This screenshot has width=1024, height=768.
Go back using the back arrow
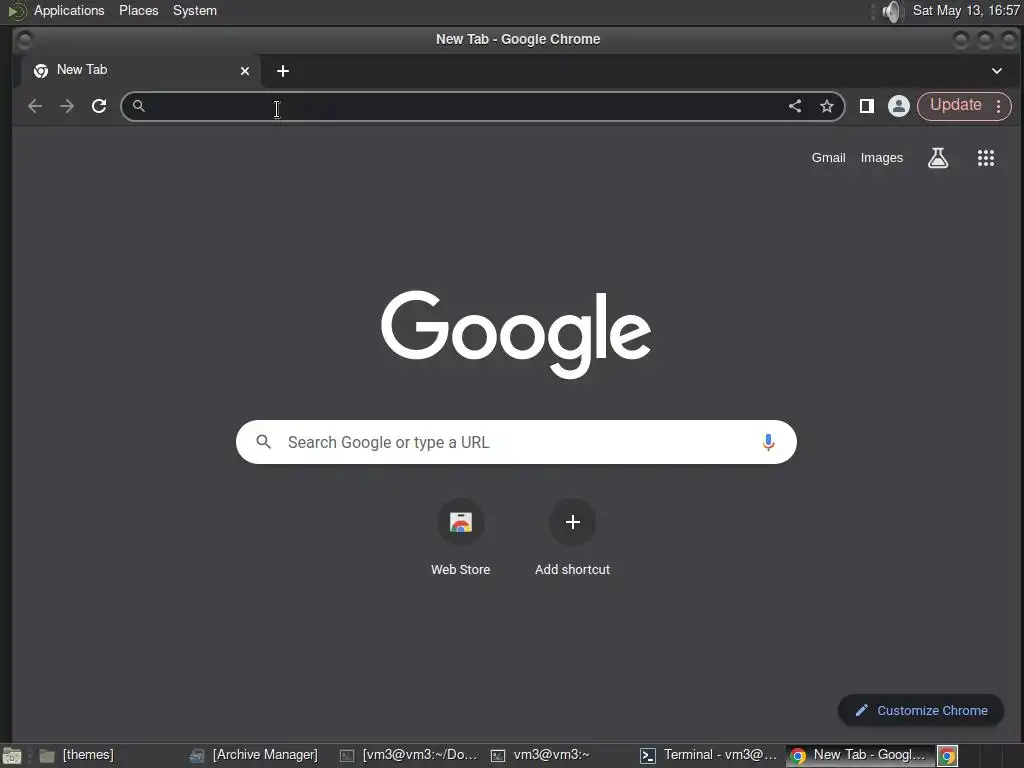pyautogui.click(x=35, y=106)
